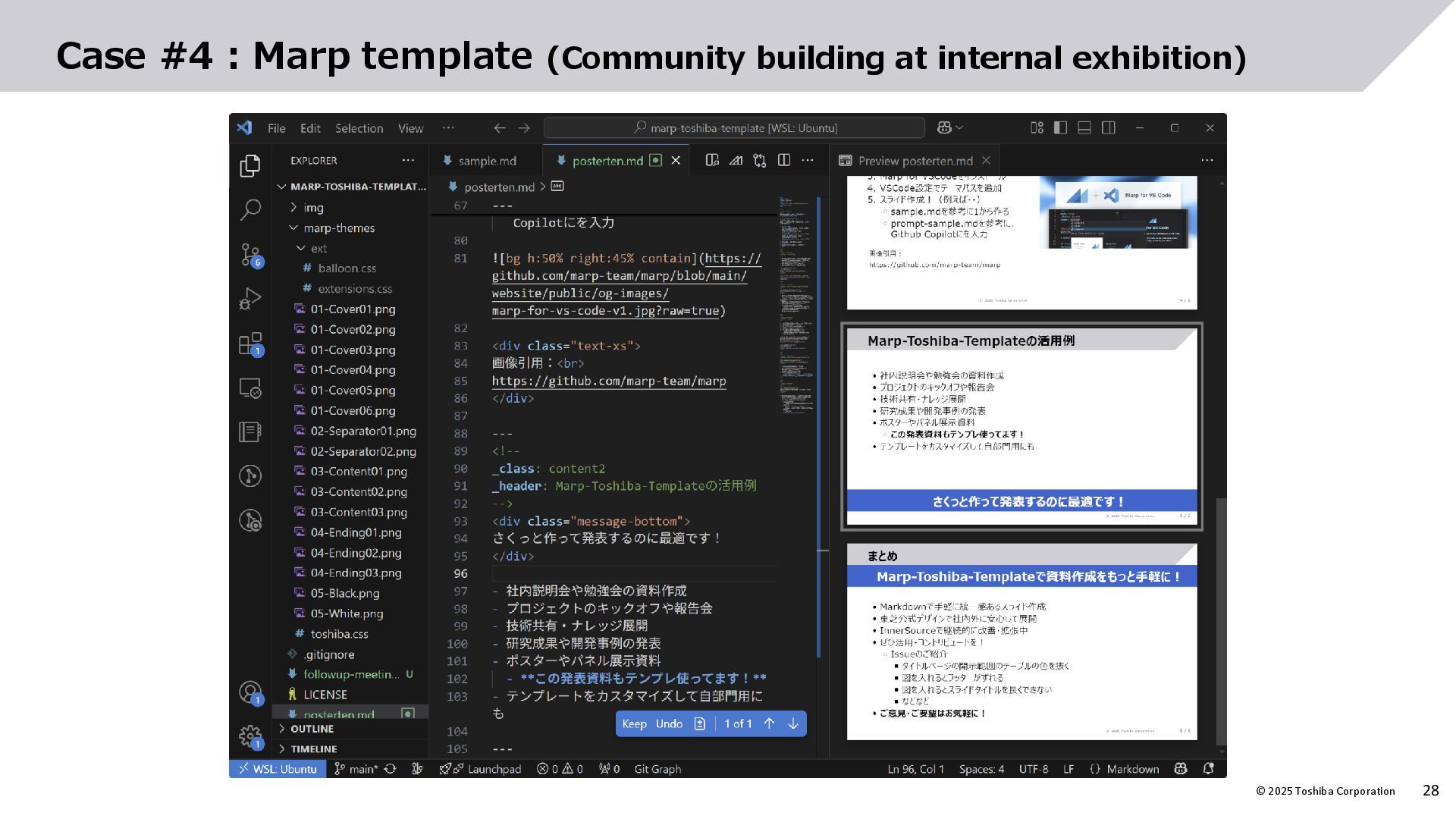
Task: Click the Keep button
Action: tap(634, 723)
